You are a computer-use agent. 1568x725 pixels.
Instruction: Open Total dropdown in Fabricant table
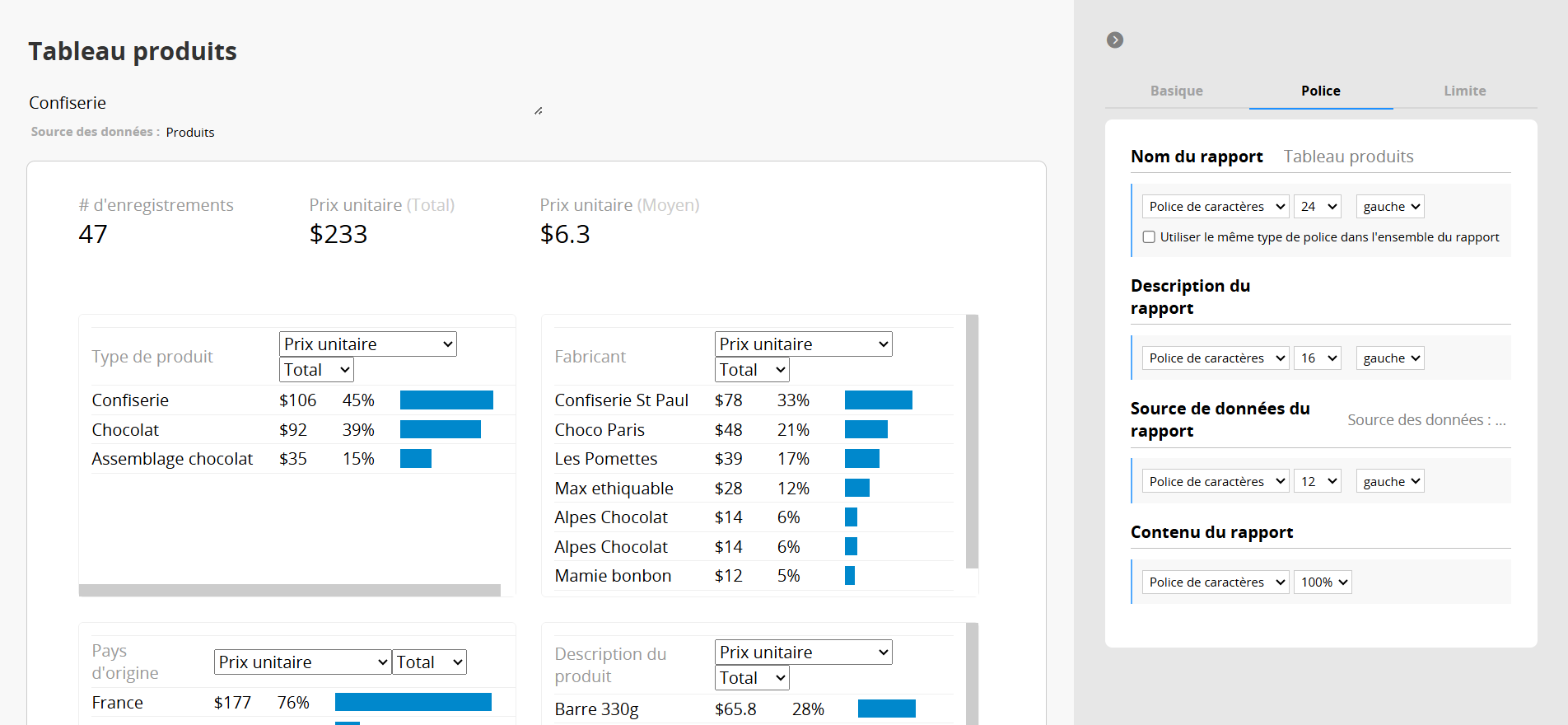coord(752,370)
